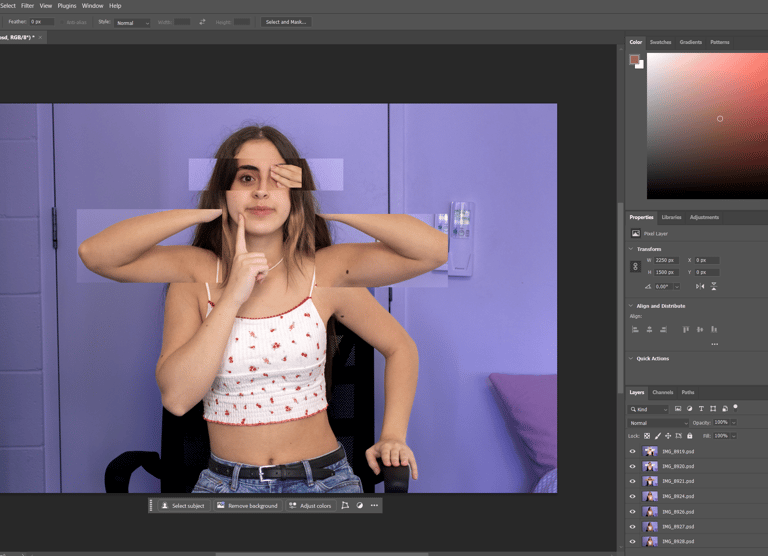
Task: Click the Feather input field
Action: (42, 22)
